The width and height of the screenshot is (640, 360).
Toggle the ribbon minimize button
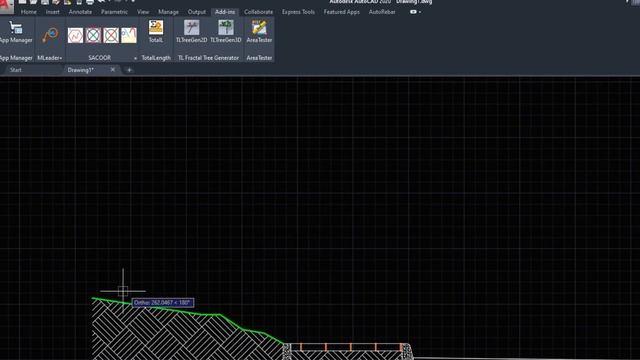coord(413,12)
